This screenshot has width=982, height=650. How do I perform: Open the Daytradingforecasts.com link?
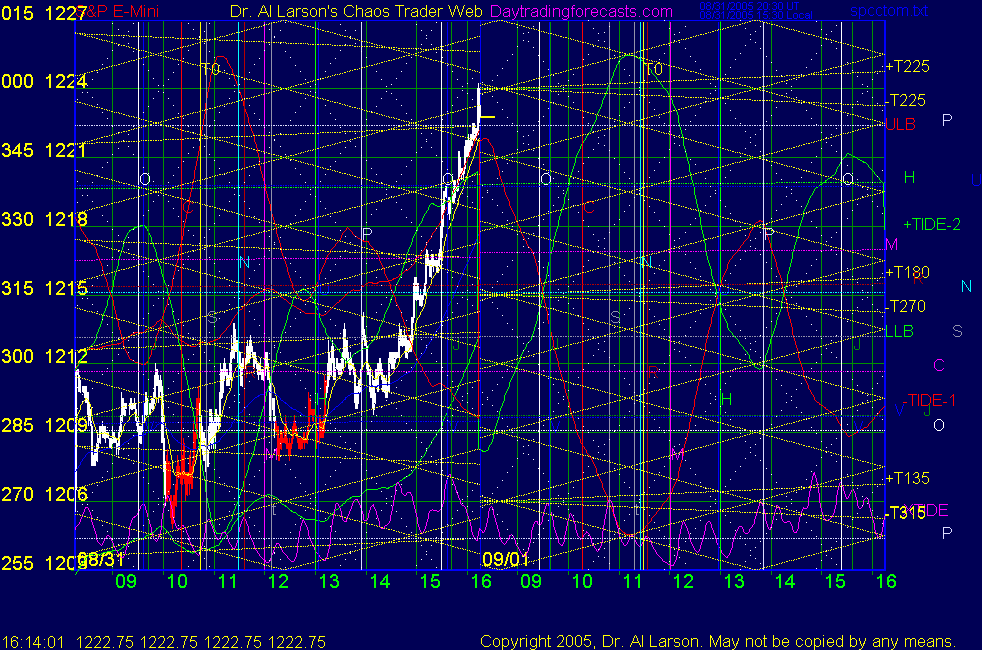click(581, 11)
